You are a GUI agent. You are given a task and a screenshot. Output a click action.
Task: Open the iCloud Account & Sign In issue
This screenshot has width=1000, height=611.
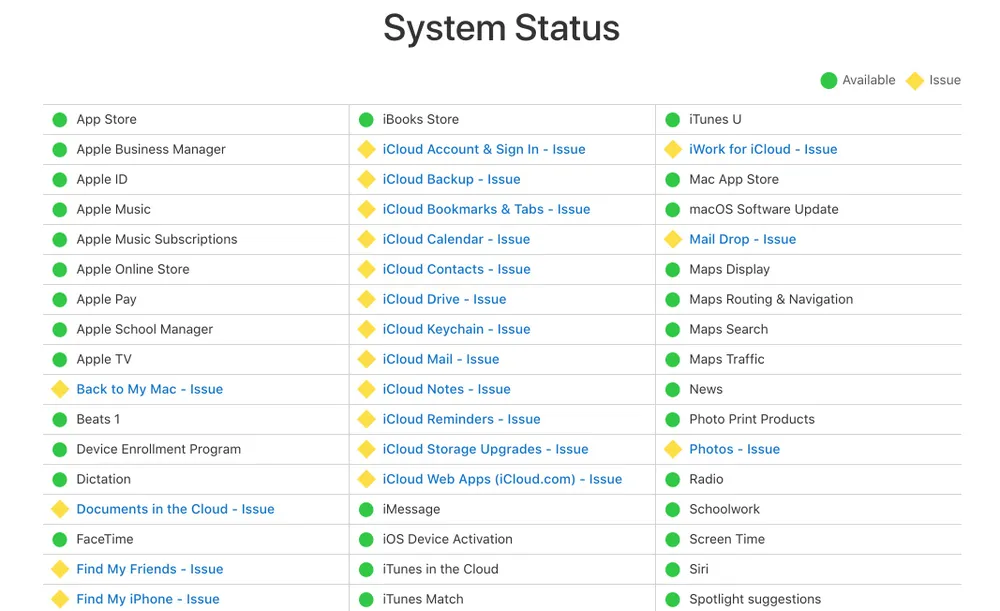[x=484, y=149]
